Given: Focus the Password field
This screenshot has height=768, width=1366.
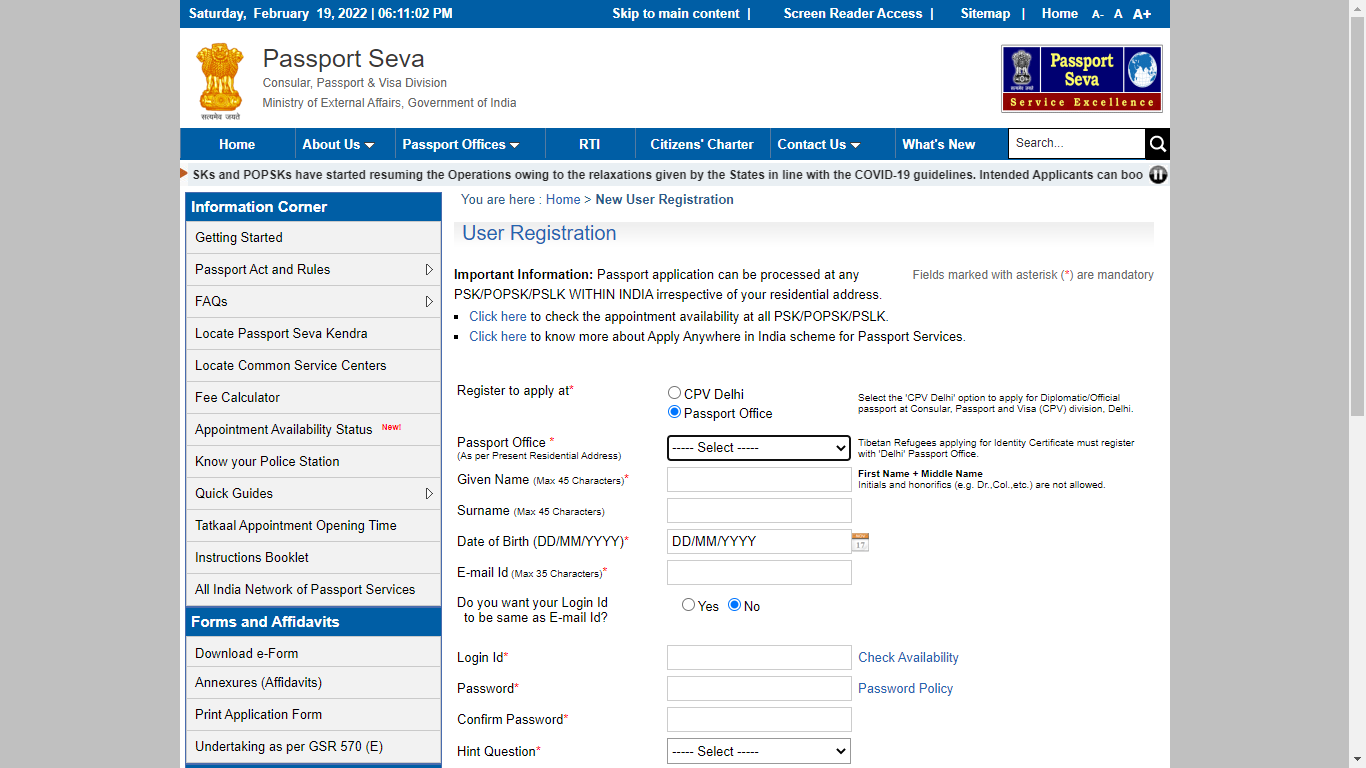Looking at the screenshot, I should point(759,689).
